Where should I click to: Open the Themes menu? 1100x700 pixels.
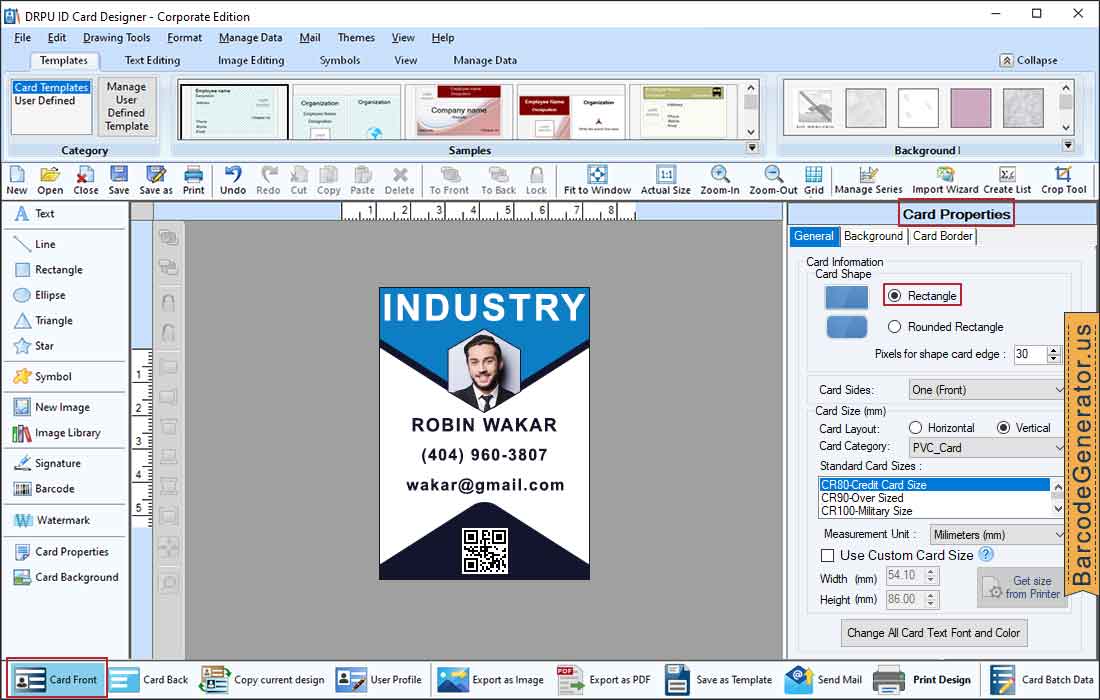[356, 38]
